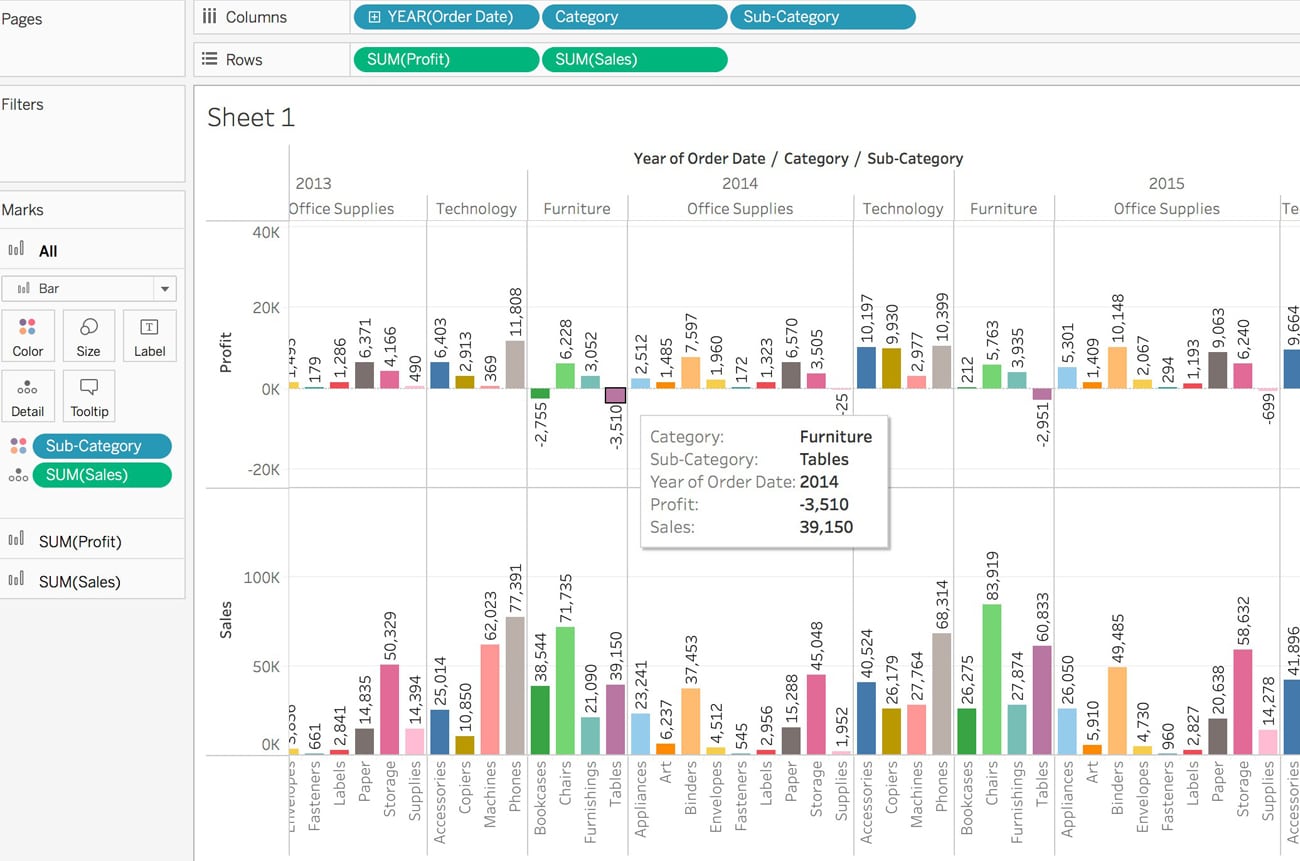Click the color icon beside Sub-Category pill
The image size is (1300, 861).
[x=18, y=446]
